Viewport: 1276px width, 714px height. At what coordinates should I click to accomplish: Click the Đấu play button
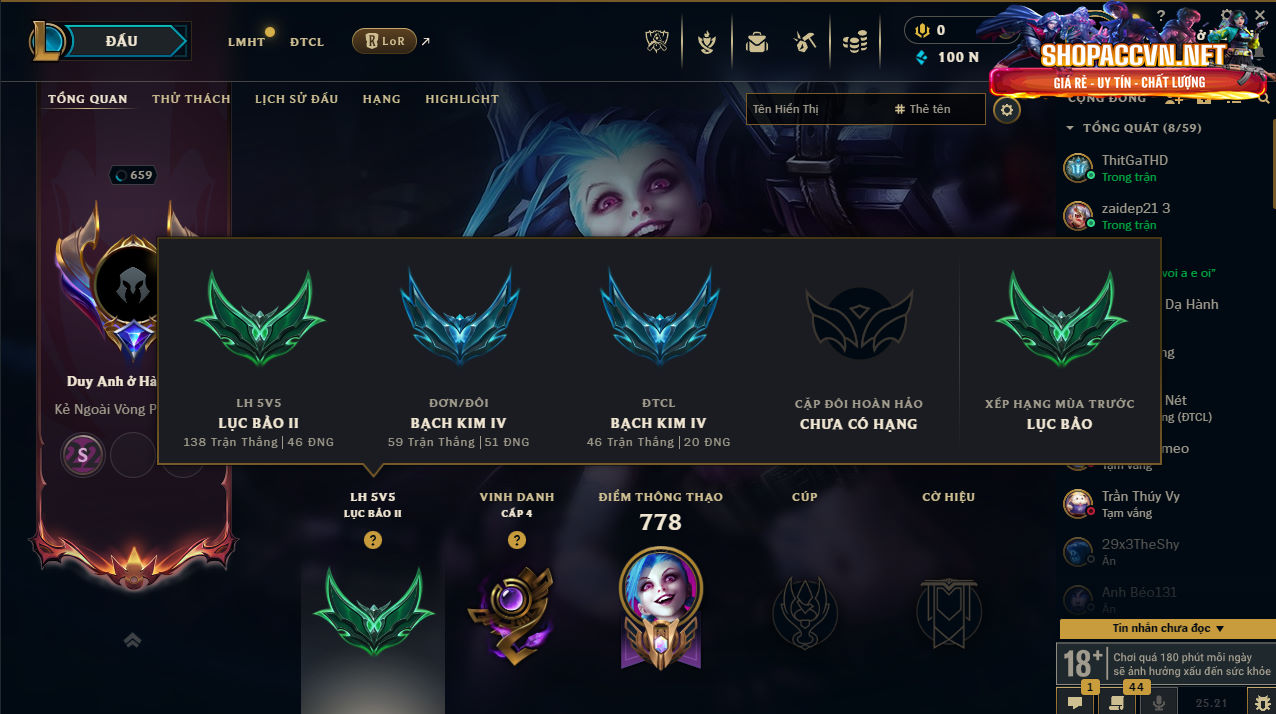(121, 41)
